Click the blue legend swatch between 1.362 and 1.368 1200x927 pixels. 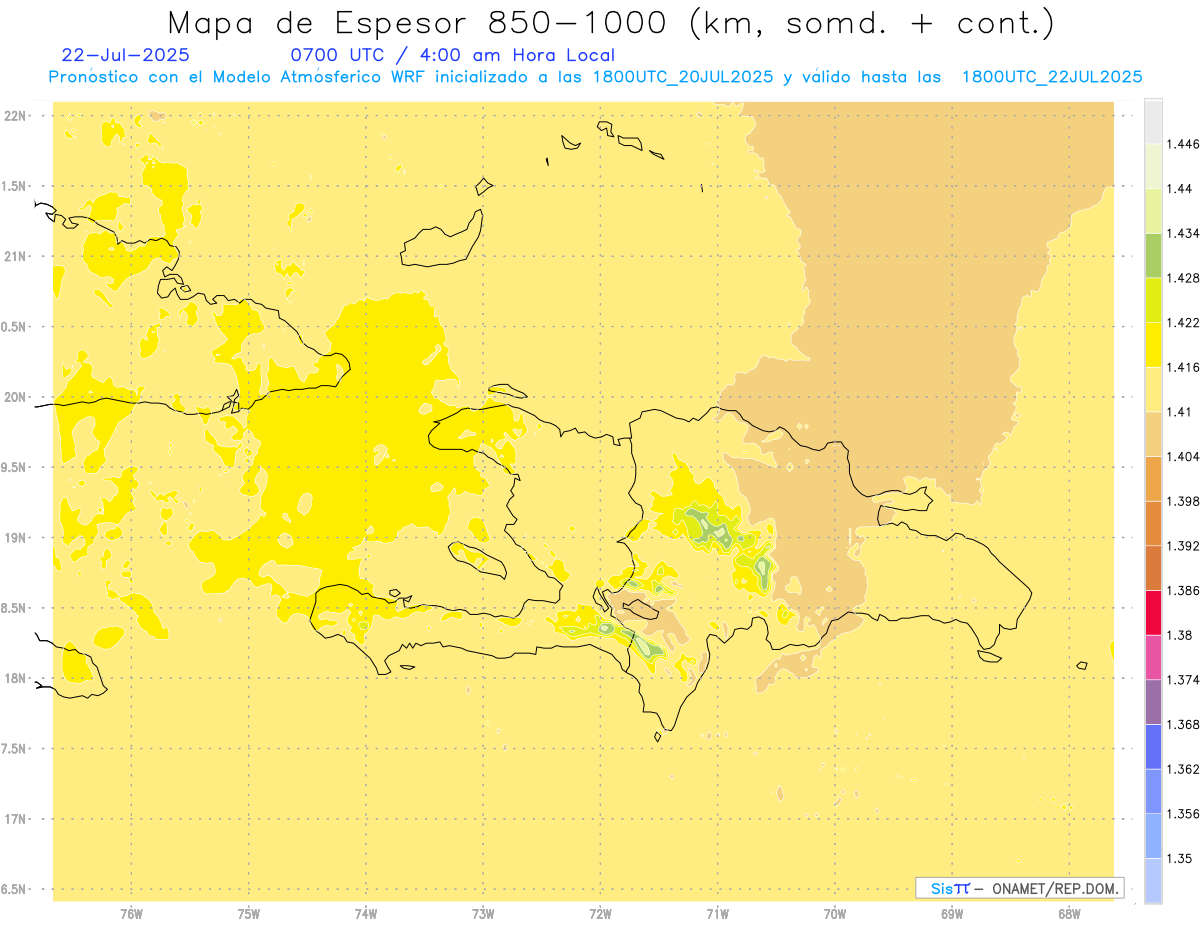click(x=1153, y=746)
